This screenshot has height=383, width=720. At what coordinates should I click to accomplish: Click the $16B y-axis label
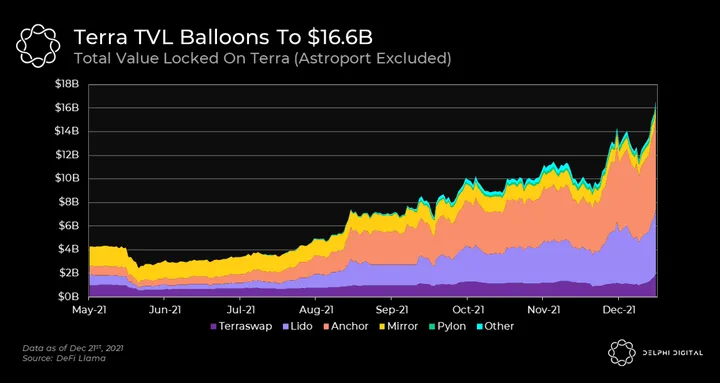click(x=66, y=107)
